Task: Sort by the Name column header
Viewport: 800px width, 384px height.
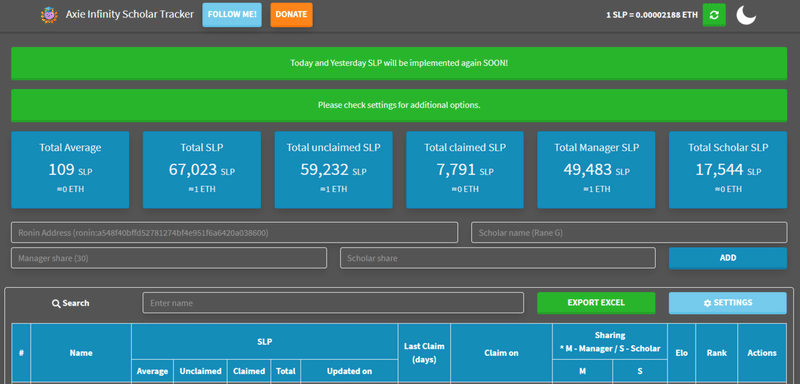Action: coord(81,353)
